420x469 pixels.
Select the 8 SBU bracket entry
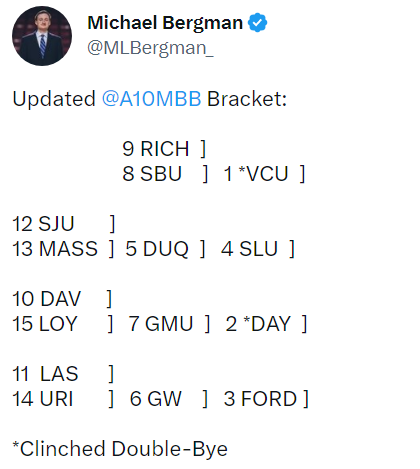pyautogui.click(x=152, y=173)
